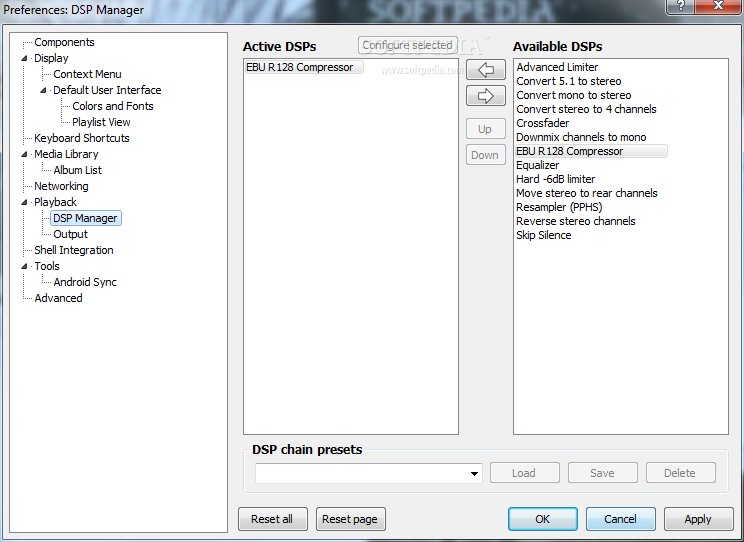Collapse the Playback tree node

(x=24, y=202)
